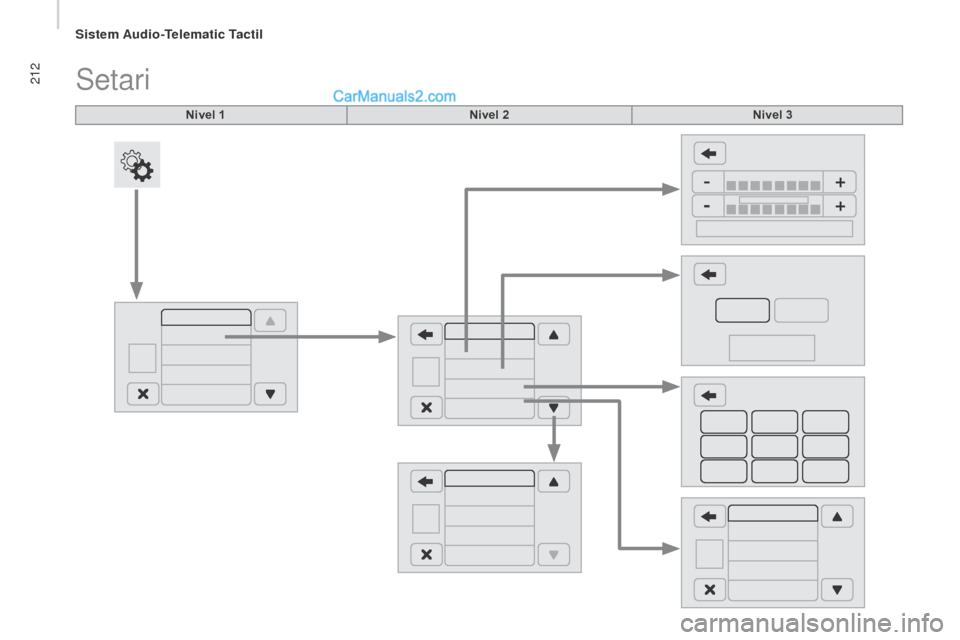Image resolution: width=960 pixels, height=640 pixels.
Task: Click the up arrow in upper Nivel 2 panel
Action: (553, 334)
